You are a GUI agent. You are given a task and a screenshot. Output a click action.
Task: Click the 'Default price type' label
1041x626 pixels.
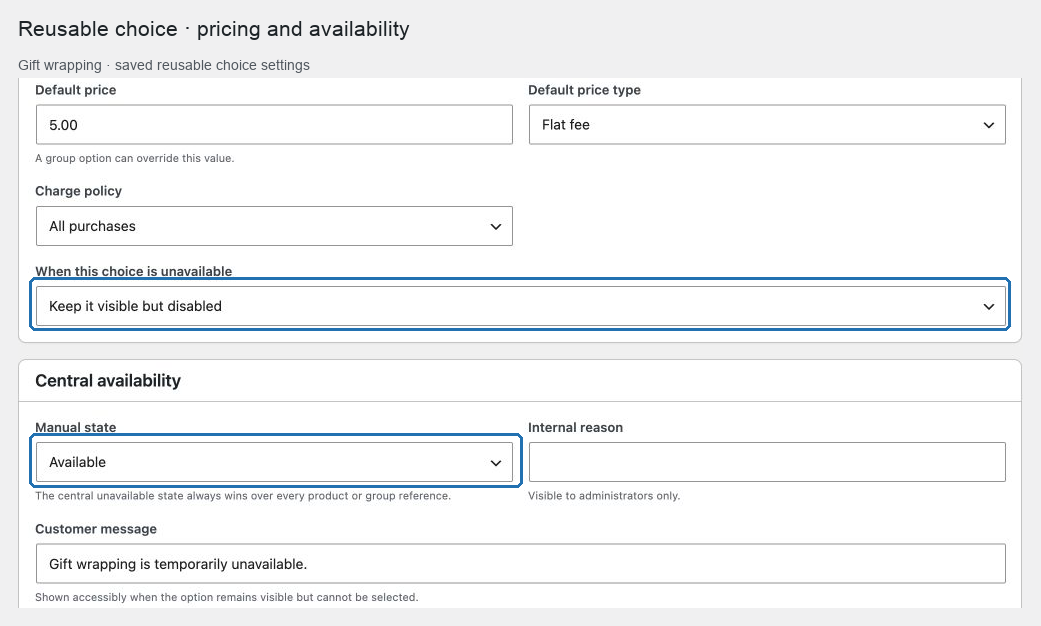pyautogui.click(x=584, y=90)
